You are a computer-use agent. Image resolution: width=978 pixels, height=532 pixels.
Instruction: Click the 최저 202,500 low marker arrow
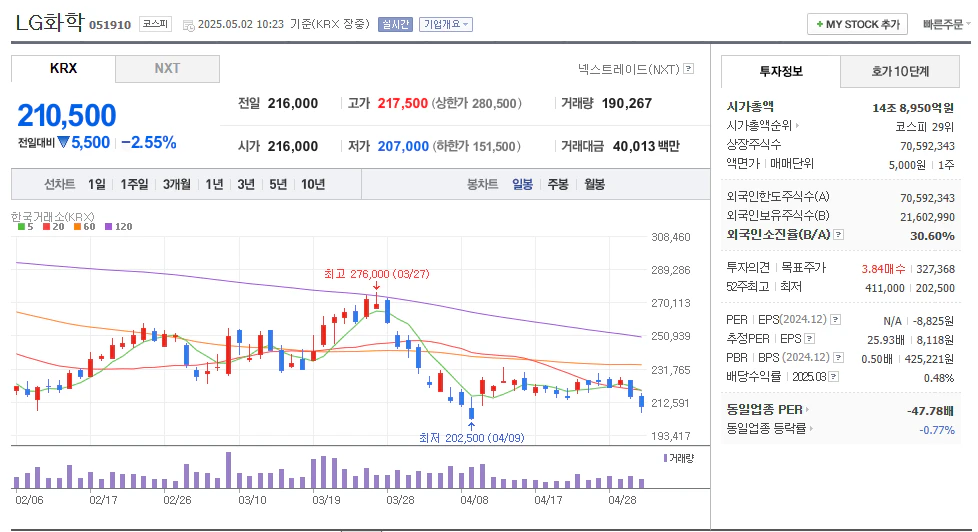(x=472, y=426)
